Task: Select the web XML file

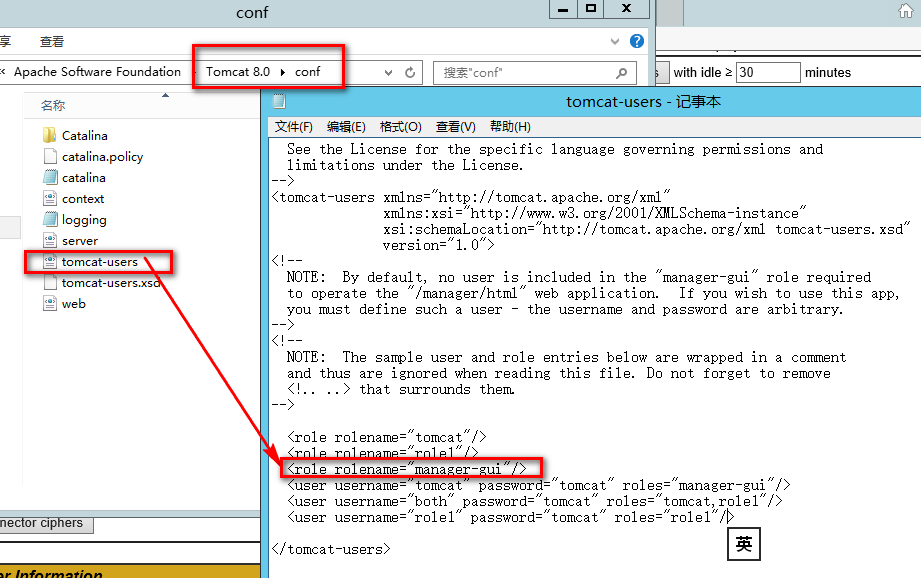Action: coord(73,304)
